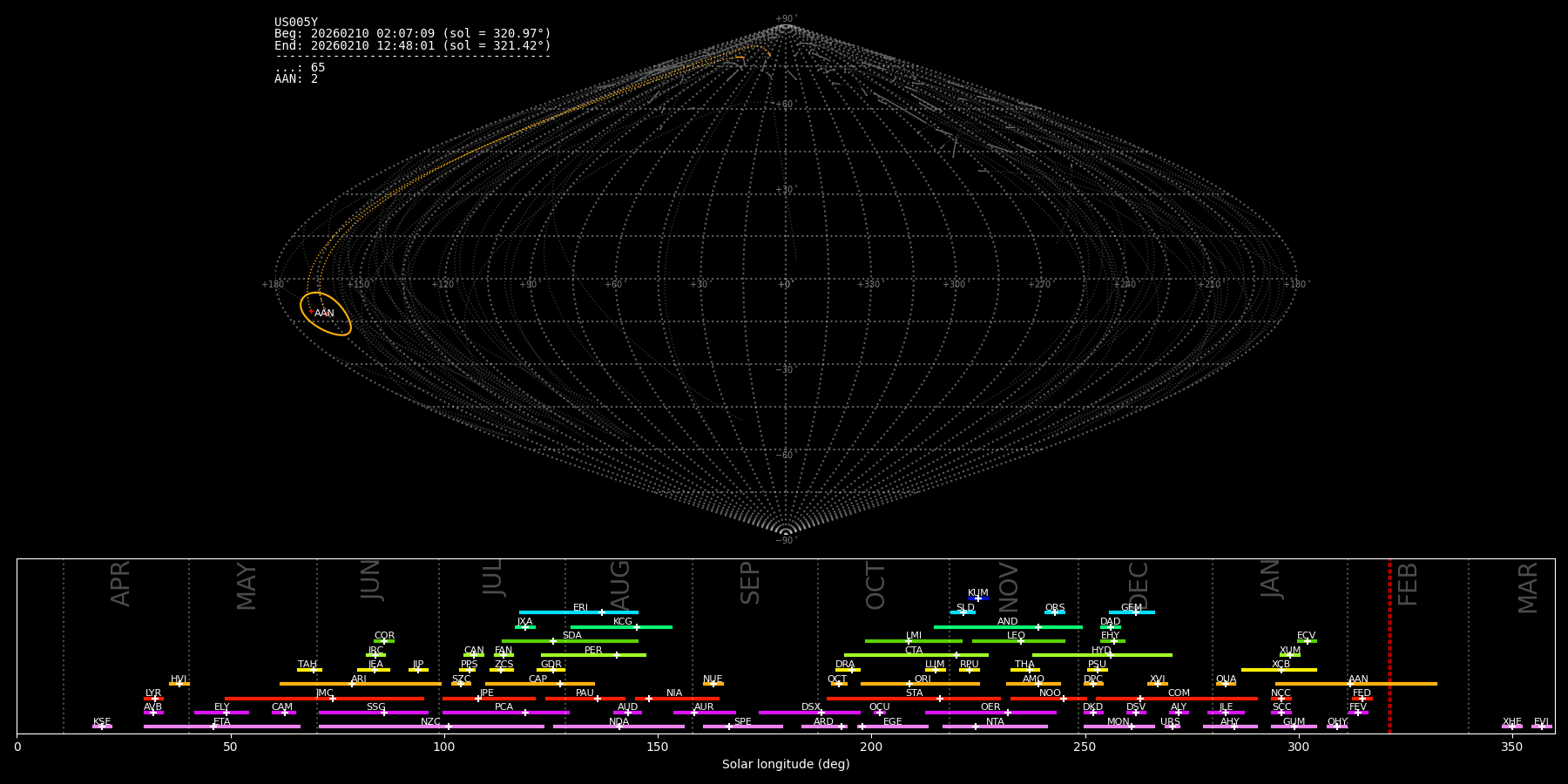Click the MAR month label
Image resolution: width=1568 pixels, height=784 pixels.
(1528, 587)
